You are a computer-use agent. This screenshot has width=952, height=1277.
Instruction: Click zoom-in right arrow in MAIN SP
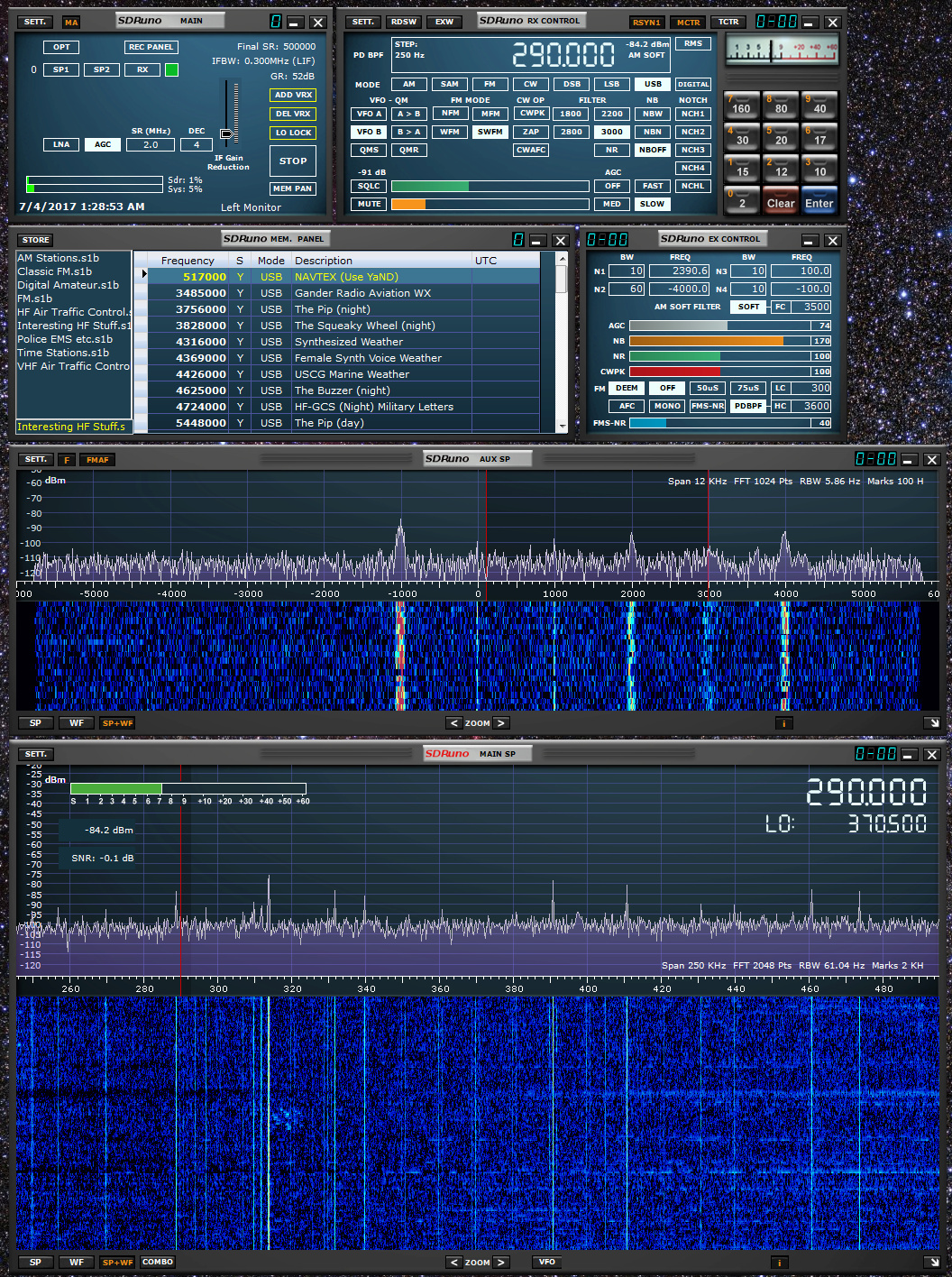501,1263
